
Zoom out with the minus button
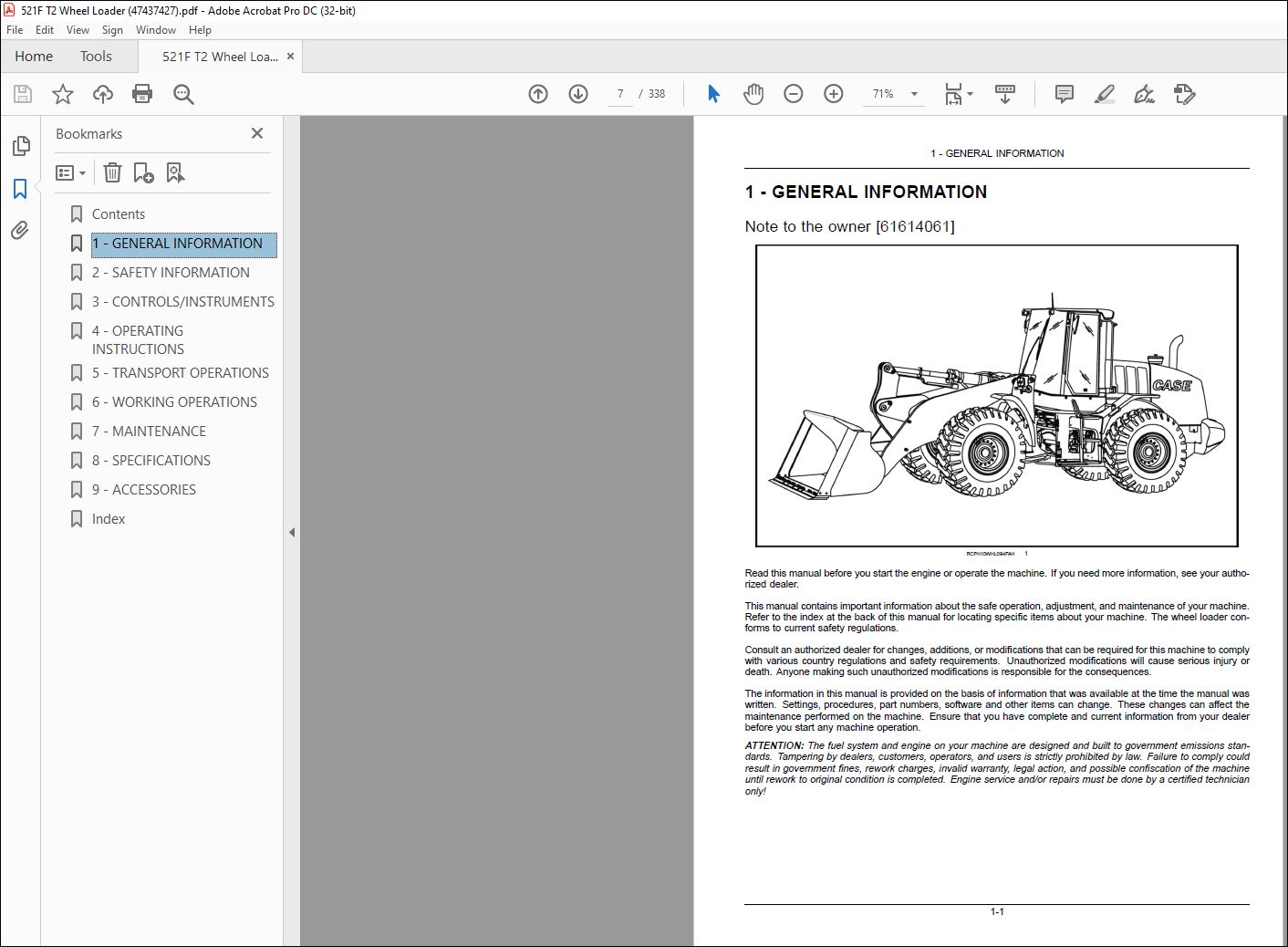pos(794,94)
